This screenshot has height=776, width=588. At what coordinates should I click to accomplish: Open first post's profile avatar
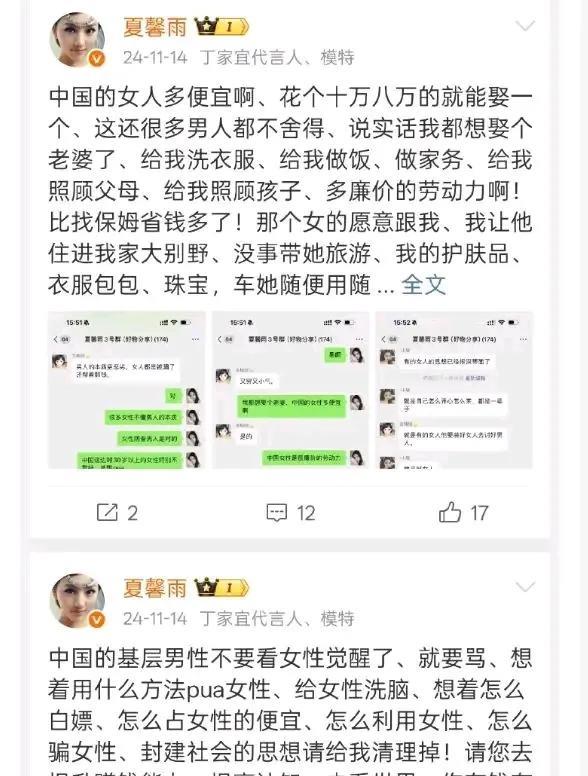[x=77, y=40]
